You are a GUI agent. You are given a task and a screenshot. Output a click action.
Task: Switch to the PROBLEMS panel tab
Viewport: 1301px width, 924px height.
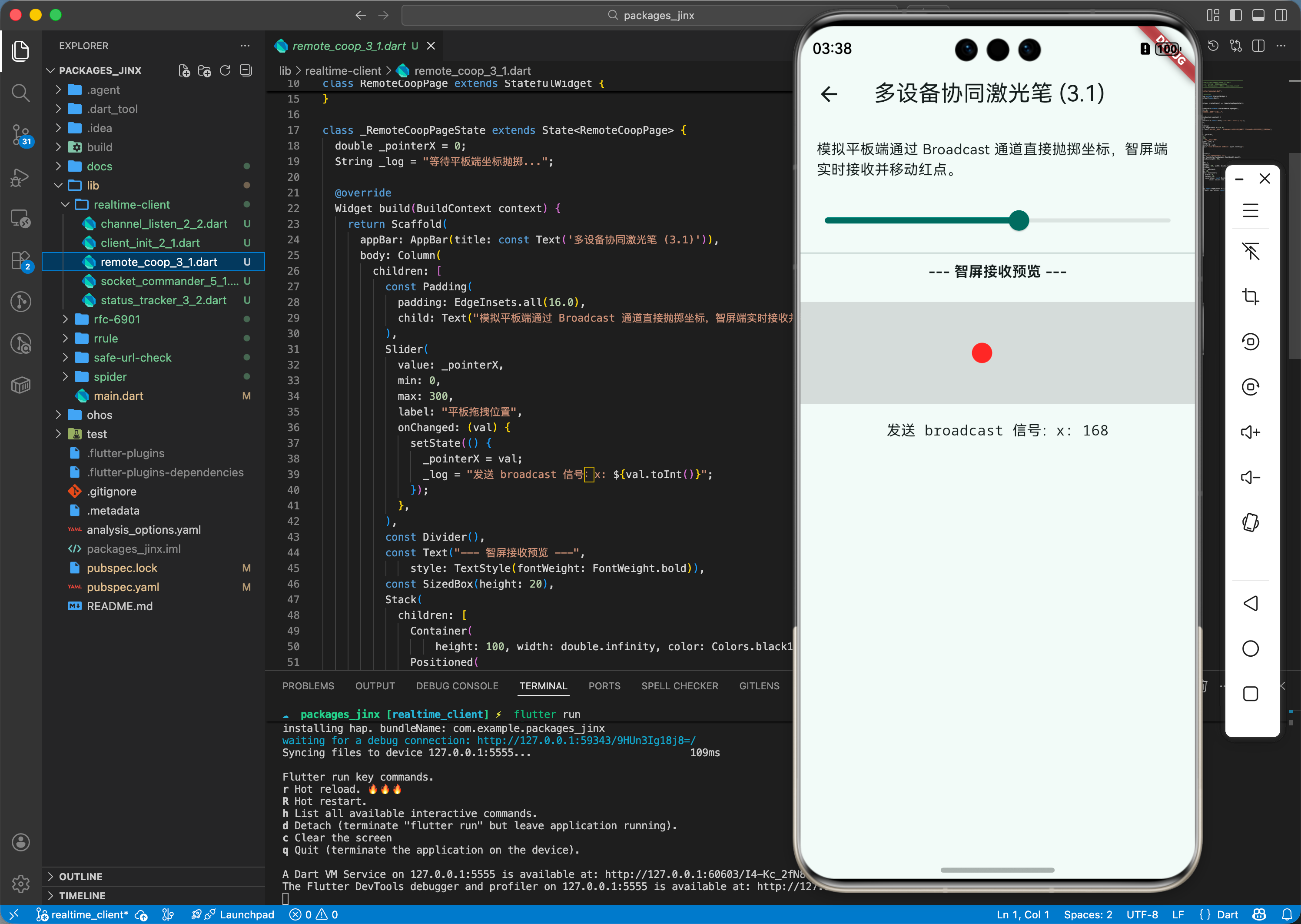308,685
